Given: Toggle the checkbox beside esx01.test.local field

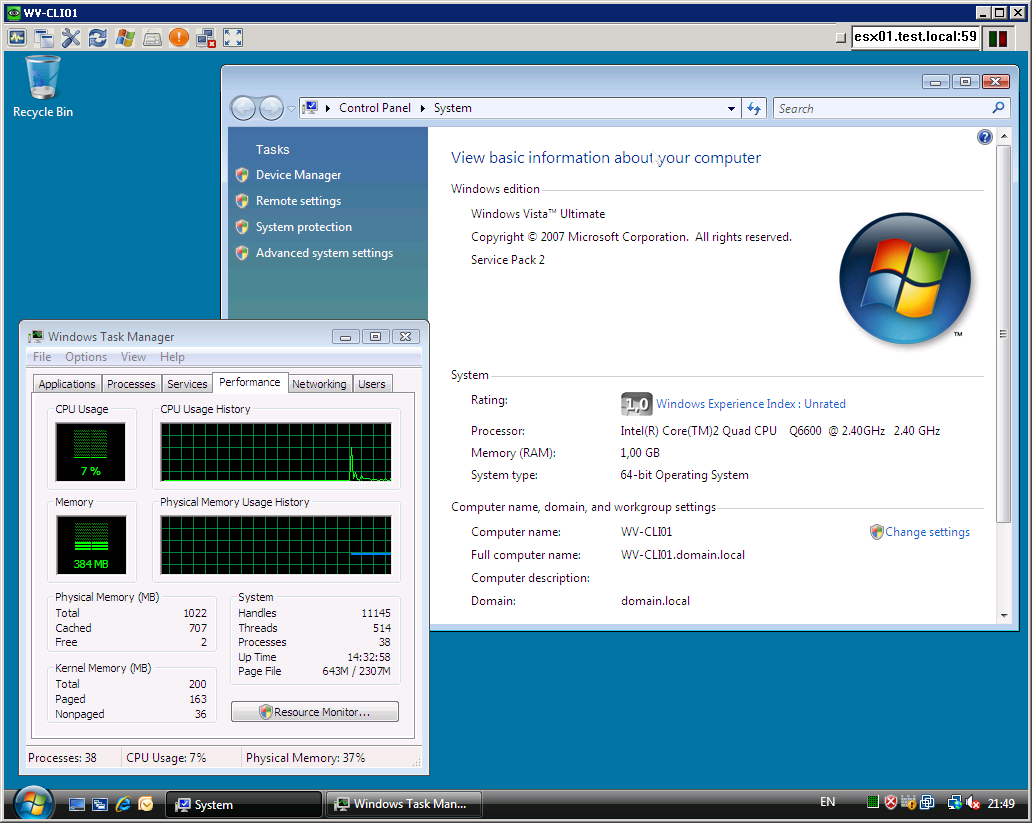Looking at the screenshot, I should 840,38.
